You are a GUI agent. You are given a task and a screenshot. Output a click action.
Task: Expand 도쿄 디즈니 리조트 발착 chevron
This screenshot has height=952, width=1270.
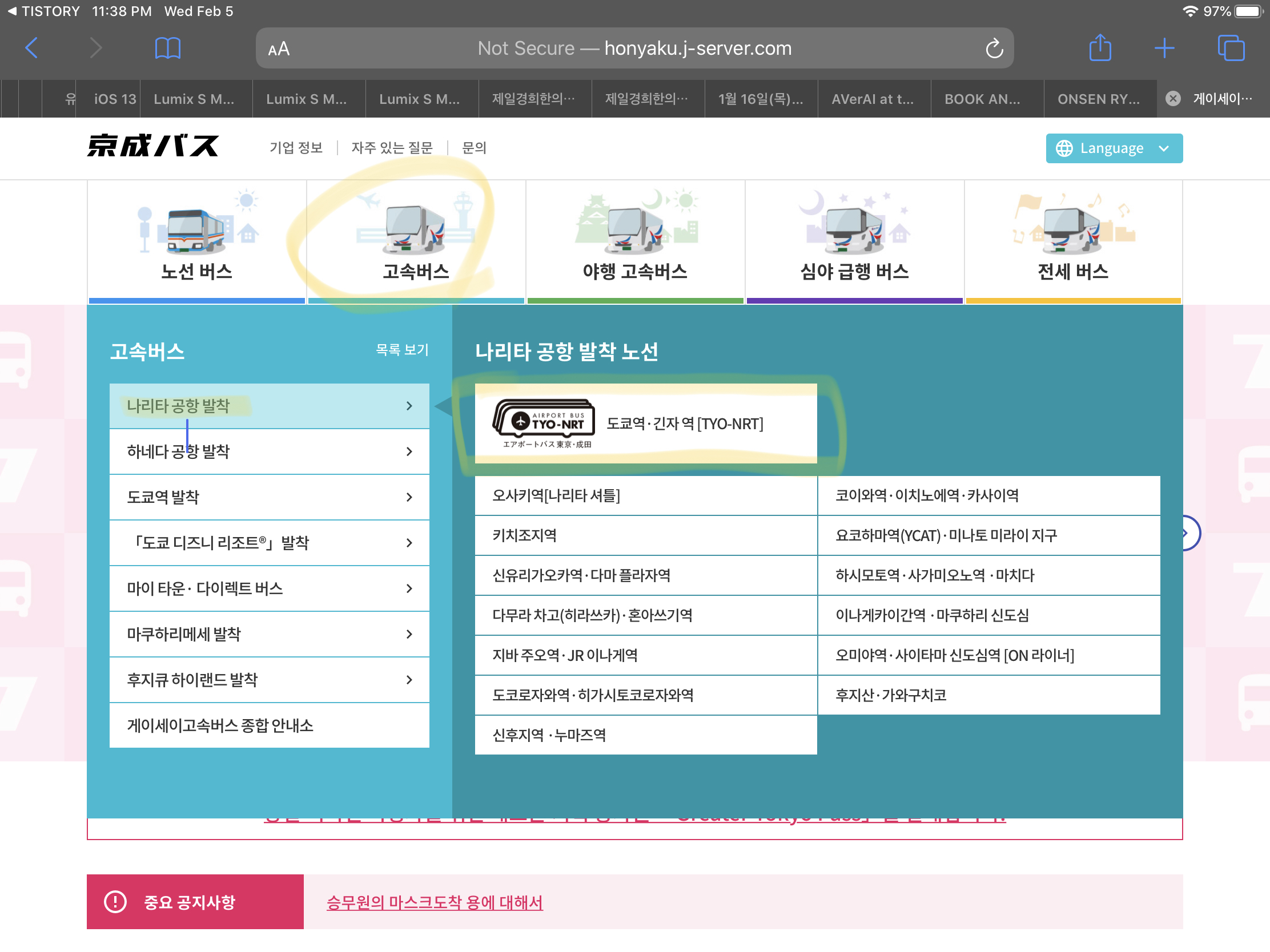(x=409, y=543)
